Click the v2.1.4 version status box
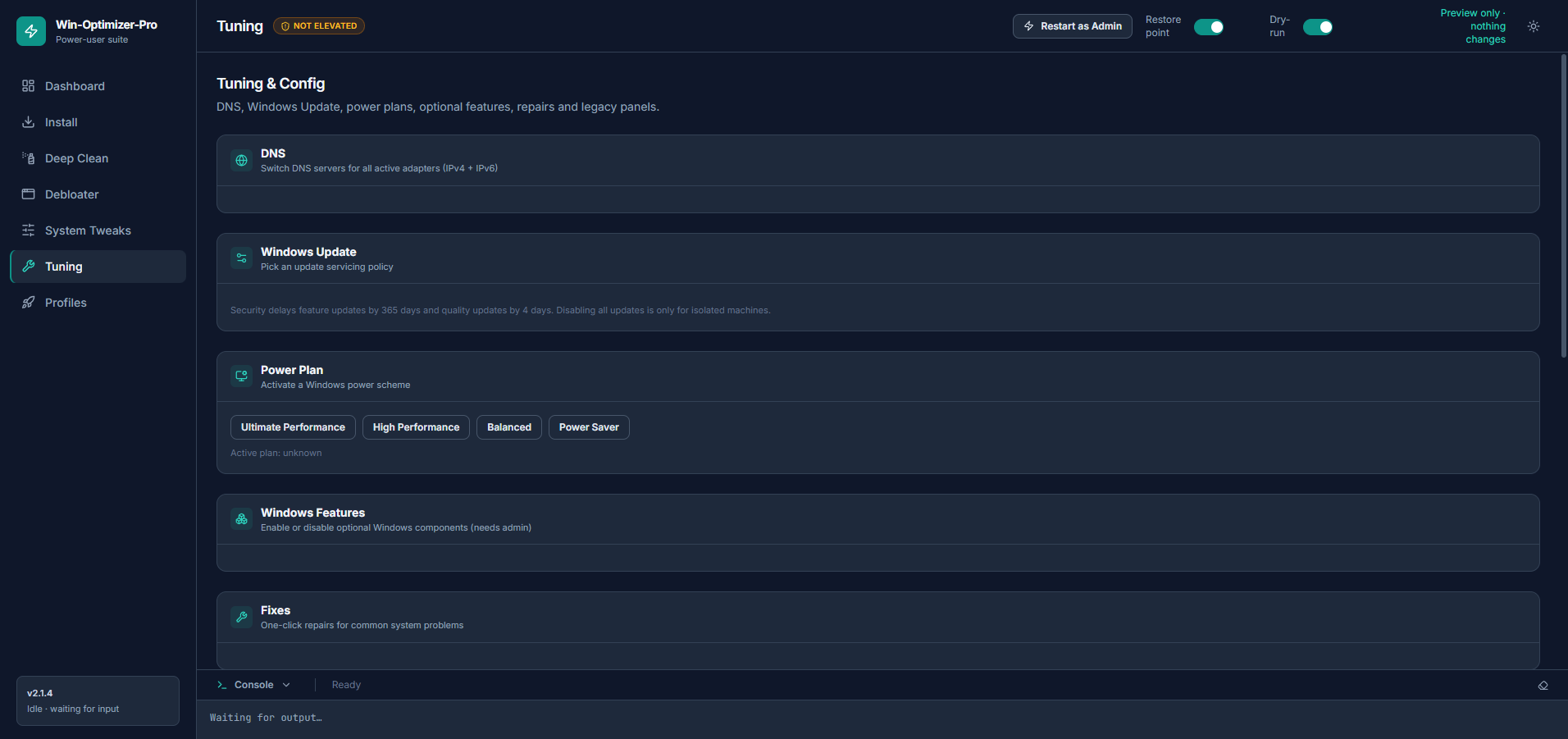Viewport: 1568px width, 739px height. (98, 701)
